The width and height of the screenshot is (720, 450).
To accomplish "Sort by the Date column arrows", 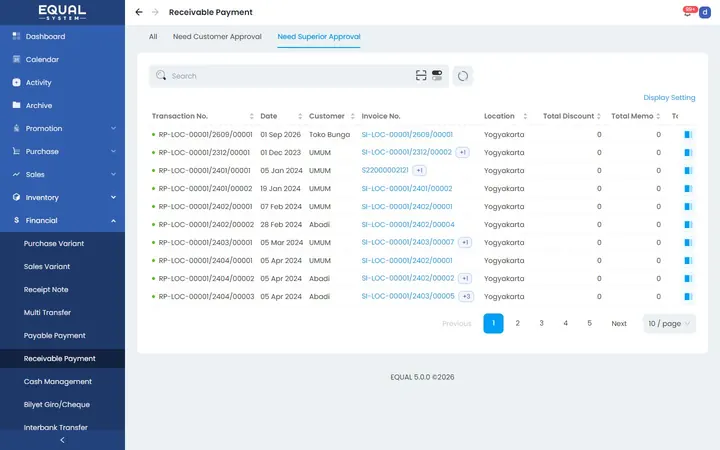I will [x=300, y=116].
